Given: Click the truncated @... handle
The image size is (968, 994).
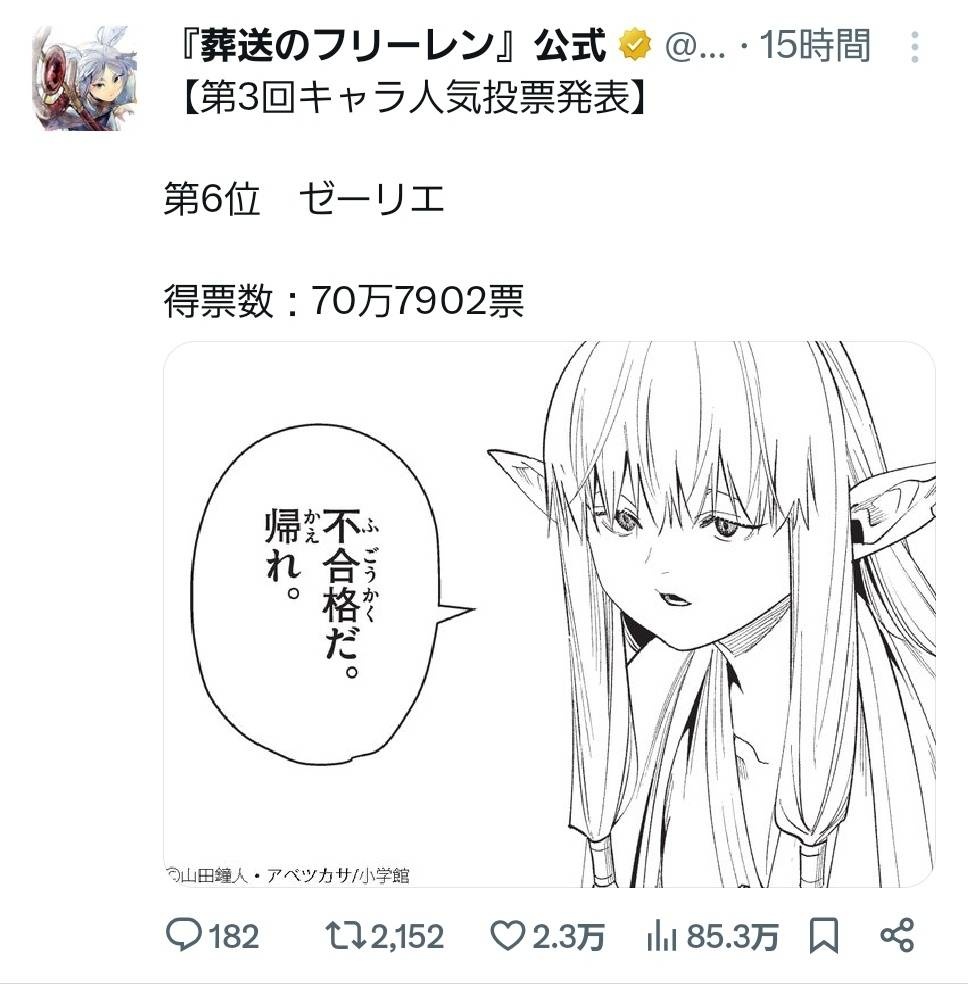Looking at the screenshot, I should 695,47.
